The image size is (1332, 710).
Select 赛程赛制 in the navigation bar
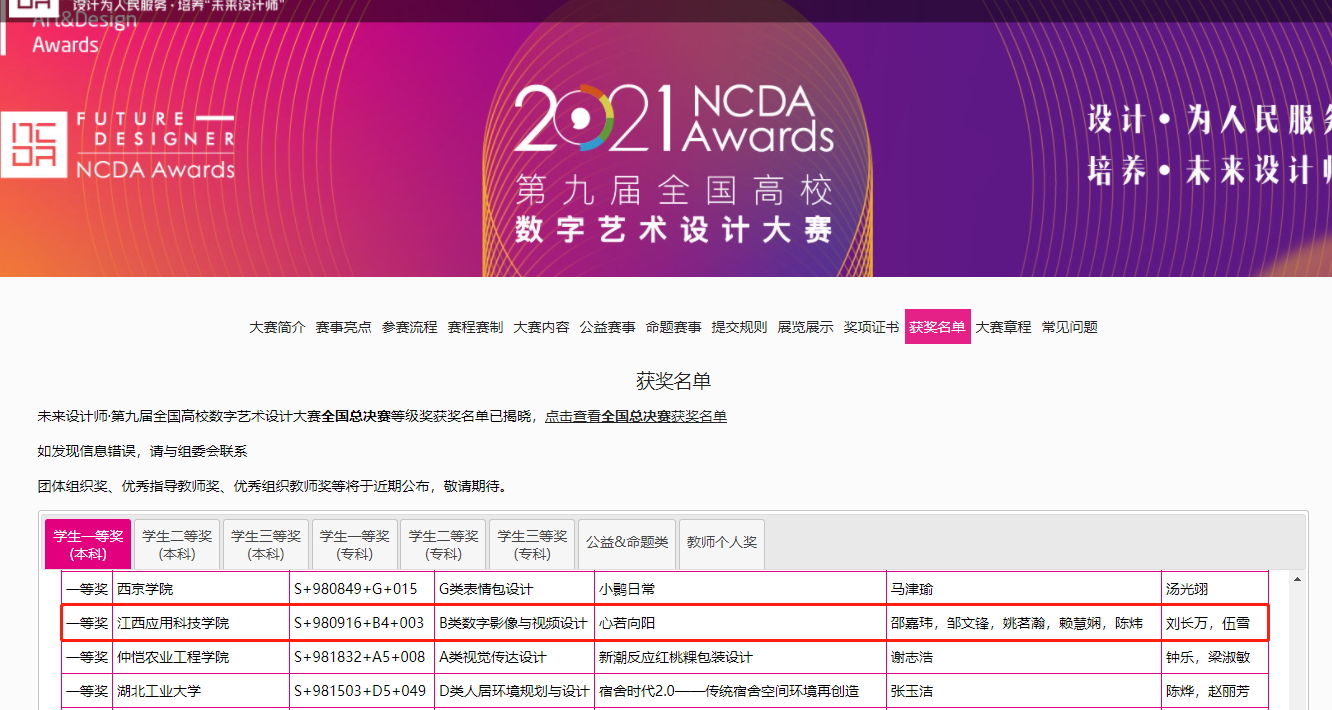click(x=475, y=327)
